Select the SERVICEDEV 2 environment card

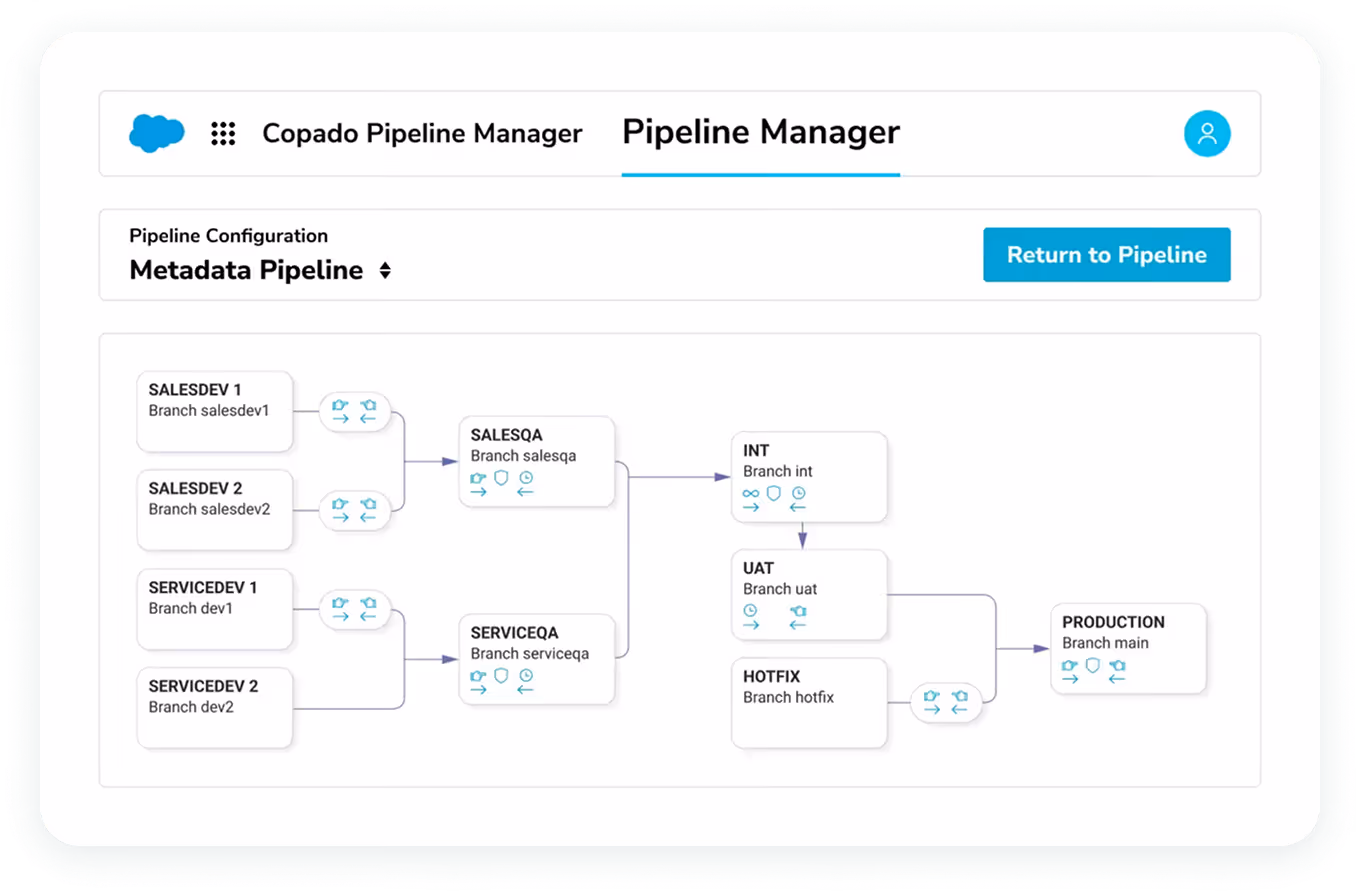pos(215,707)
